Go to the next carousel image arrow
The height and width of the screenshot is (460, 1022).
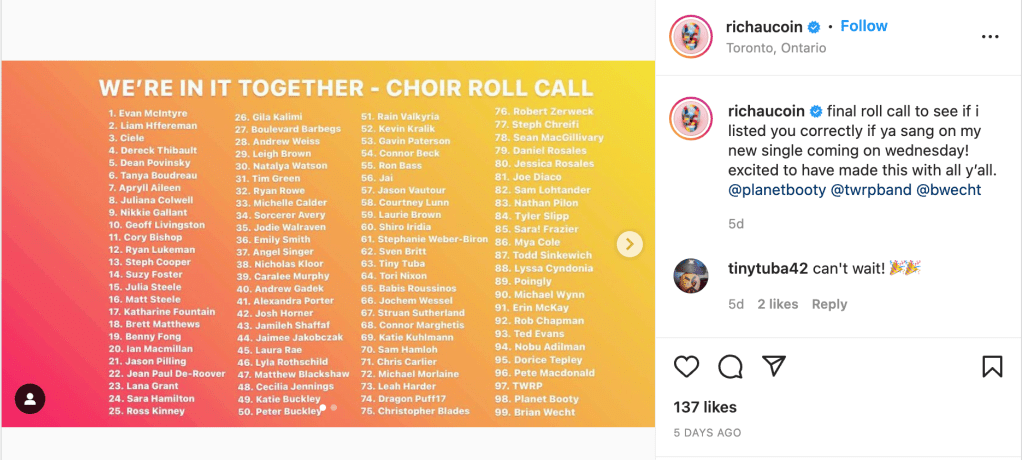[x=629, y=243]
